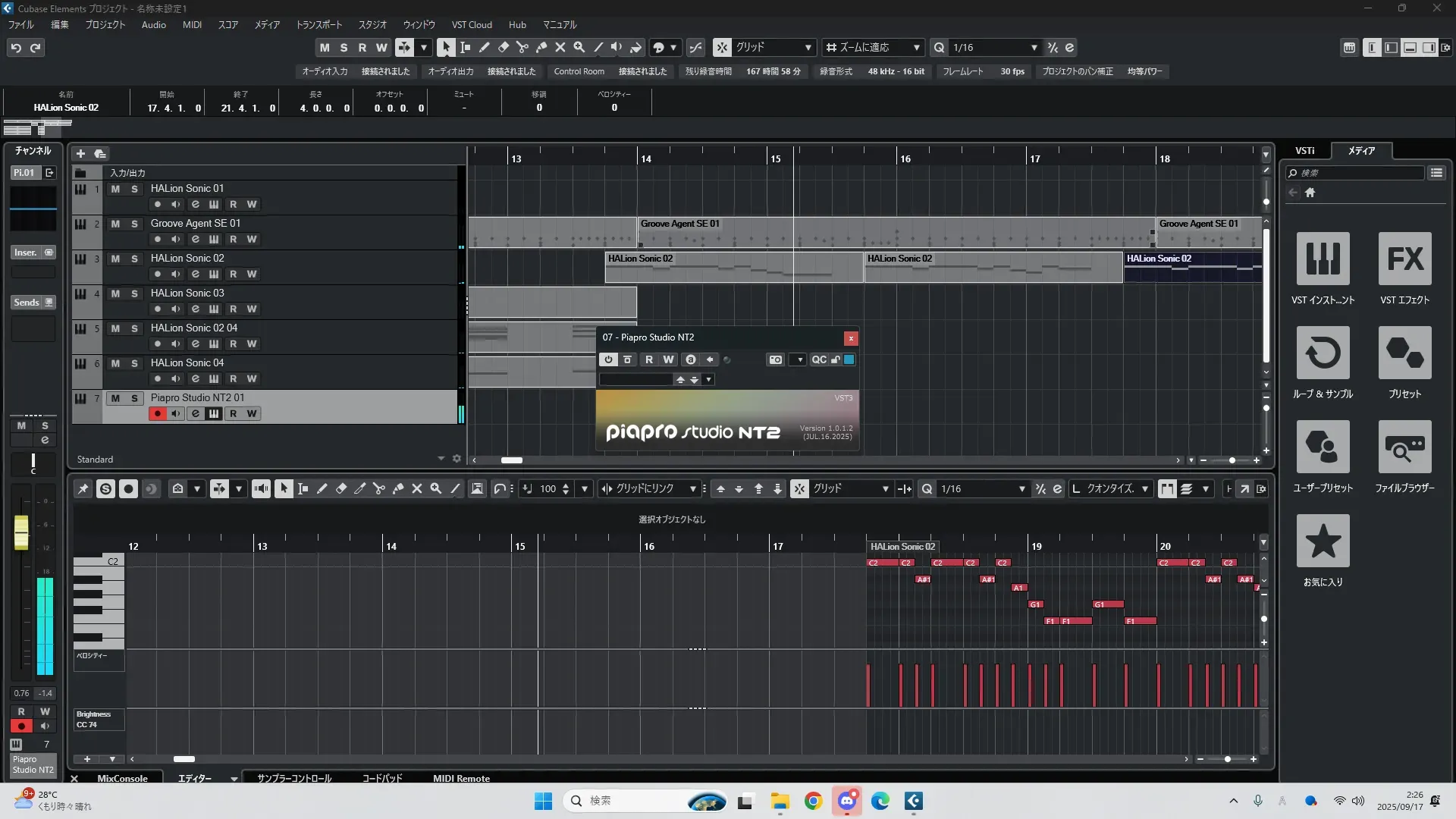The image size is (1456, 819).
Task: Open VST Instruments in Media panel
Action: [1323, 259]
